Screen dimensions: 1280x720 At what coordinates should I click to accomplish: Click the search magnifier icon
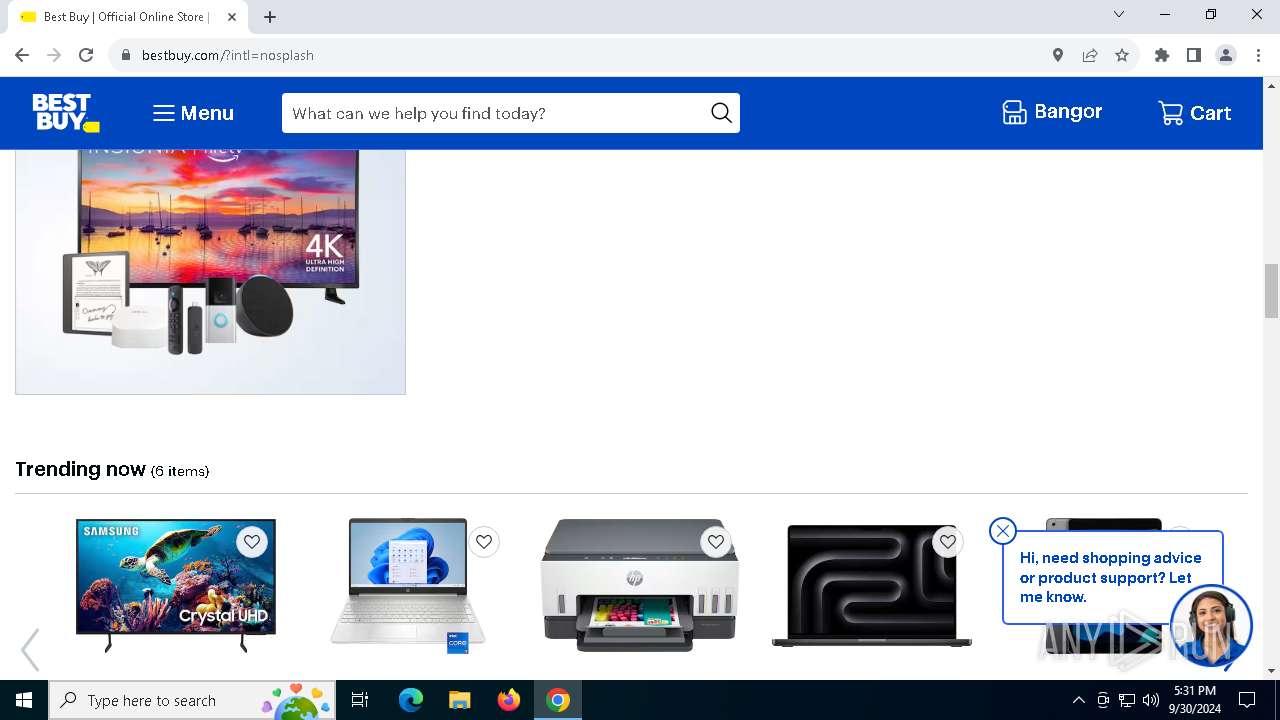[721, 113]
